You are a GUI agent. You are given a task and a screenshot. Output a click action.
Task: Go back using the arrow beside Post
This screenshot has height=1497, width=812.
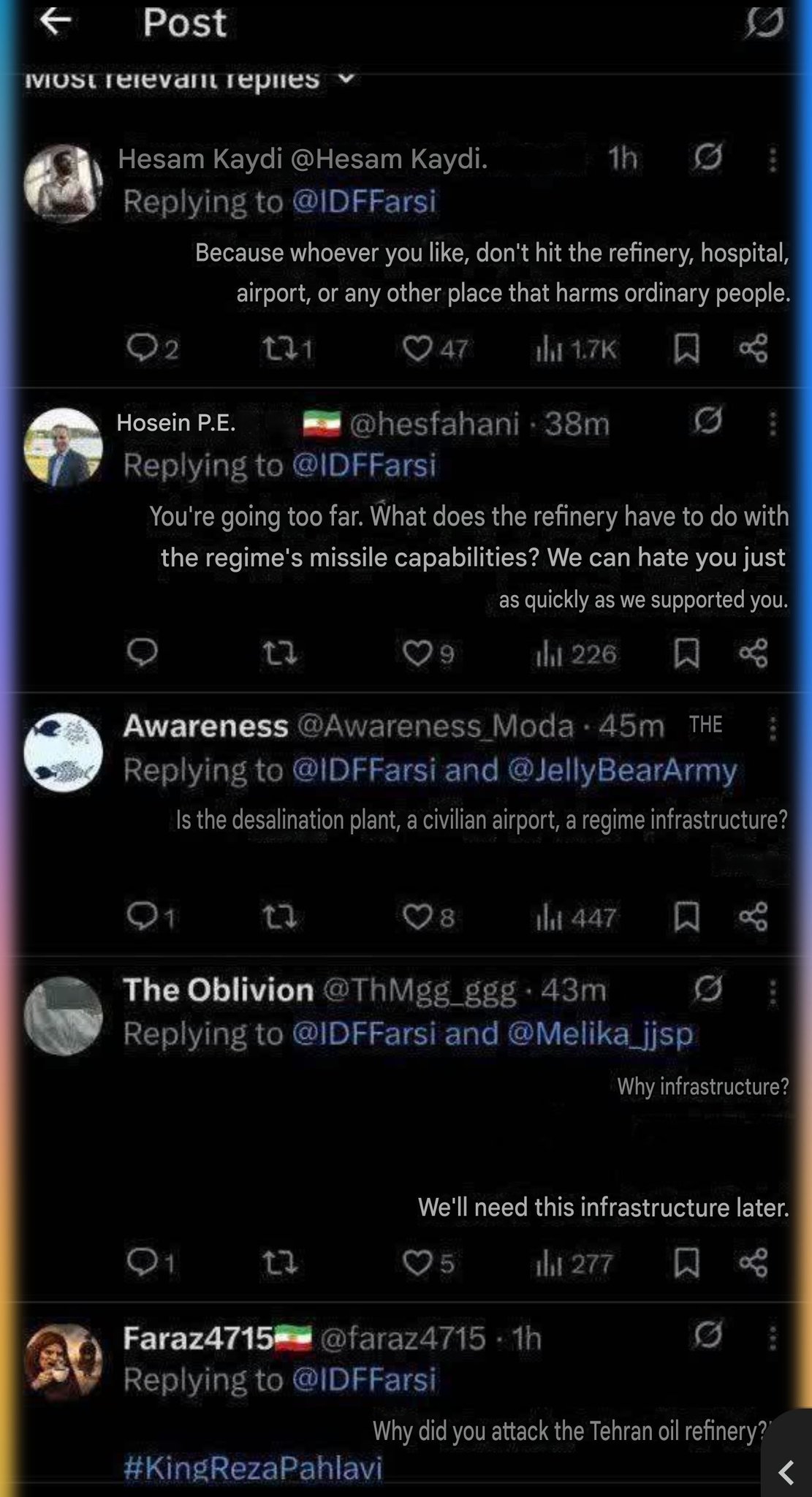55,20
